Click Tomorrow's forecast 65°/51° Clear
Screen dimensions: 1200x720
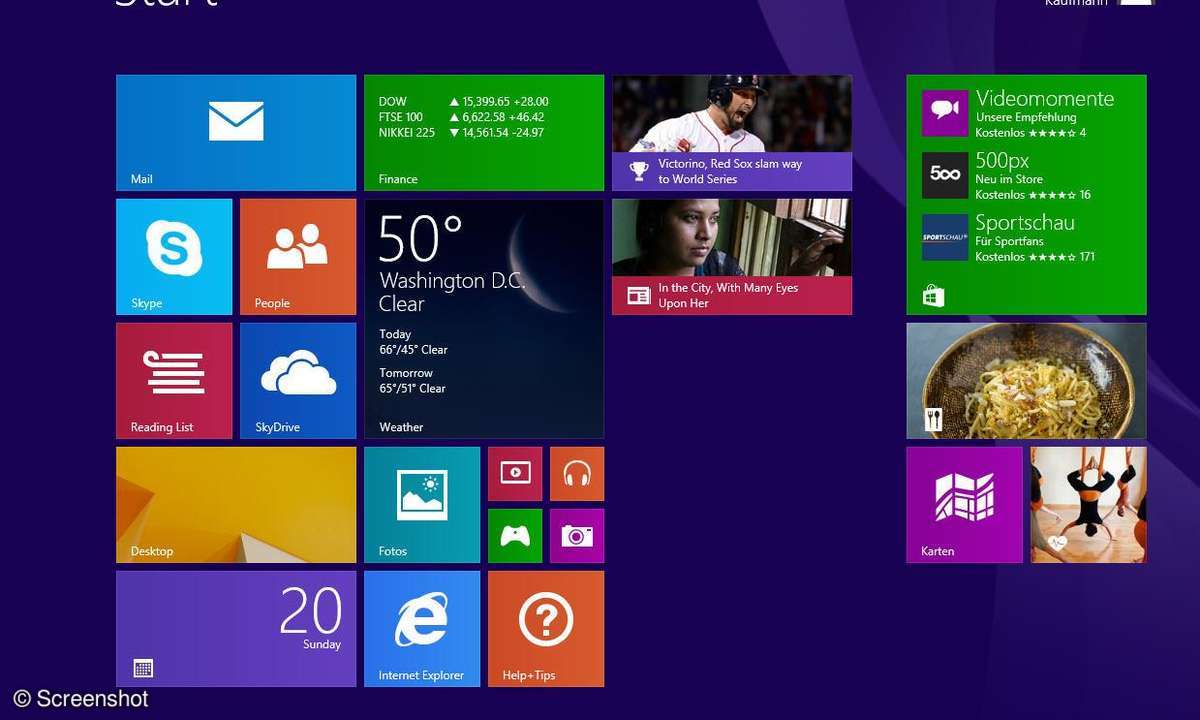tap(413, 381)
